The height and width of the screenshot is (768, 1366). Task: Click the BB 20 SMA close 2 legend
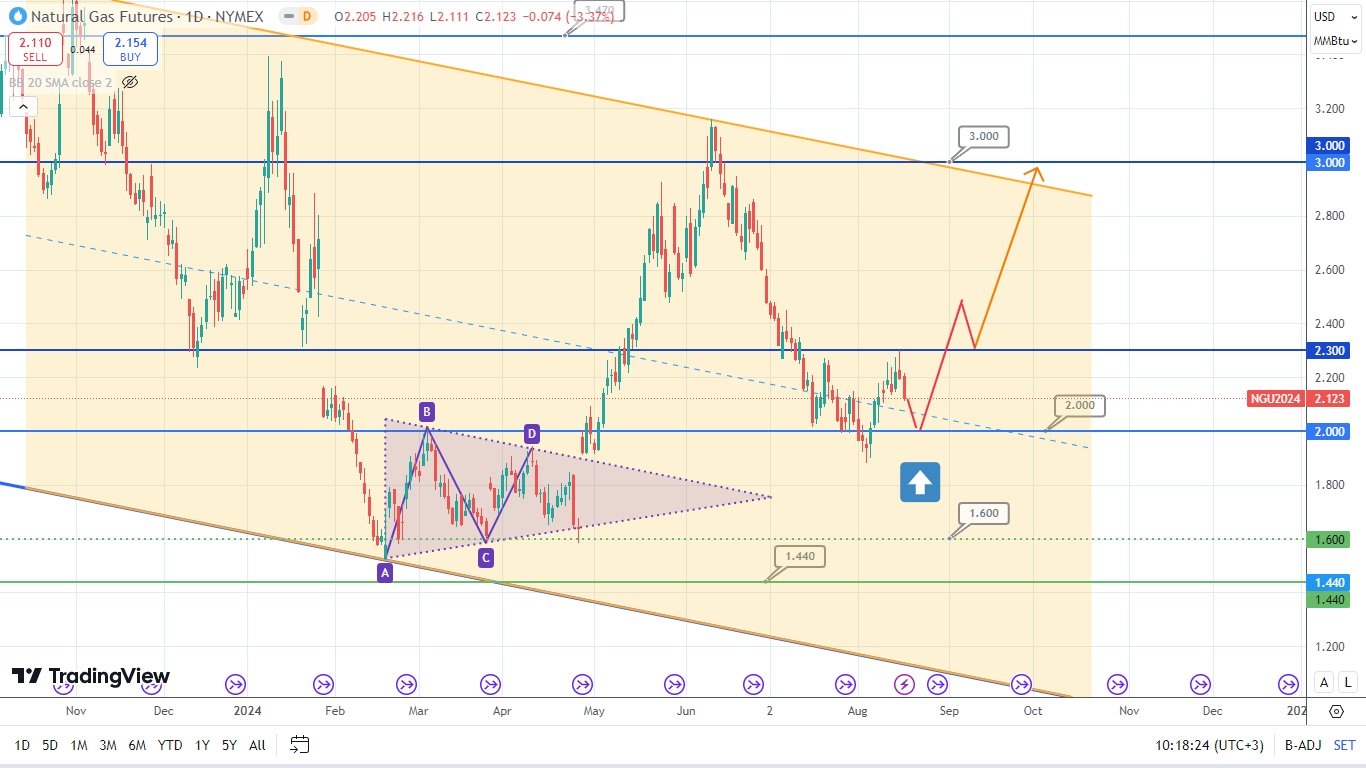[x=61, y=82]
